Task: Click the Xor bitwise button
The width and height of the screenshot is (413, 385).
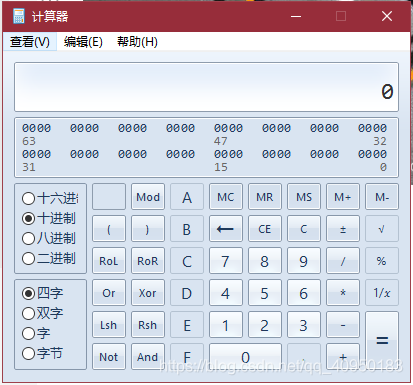Action: [148, 293]
